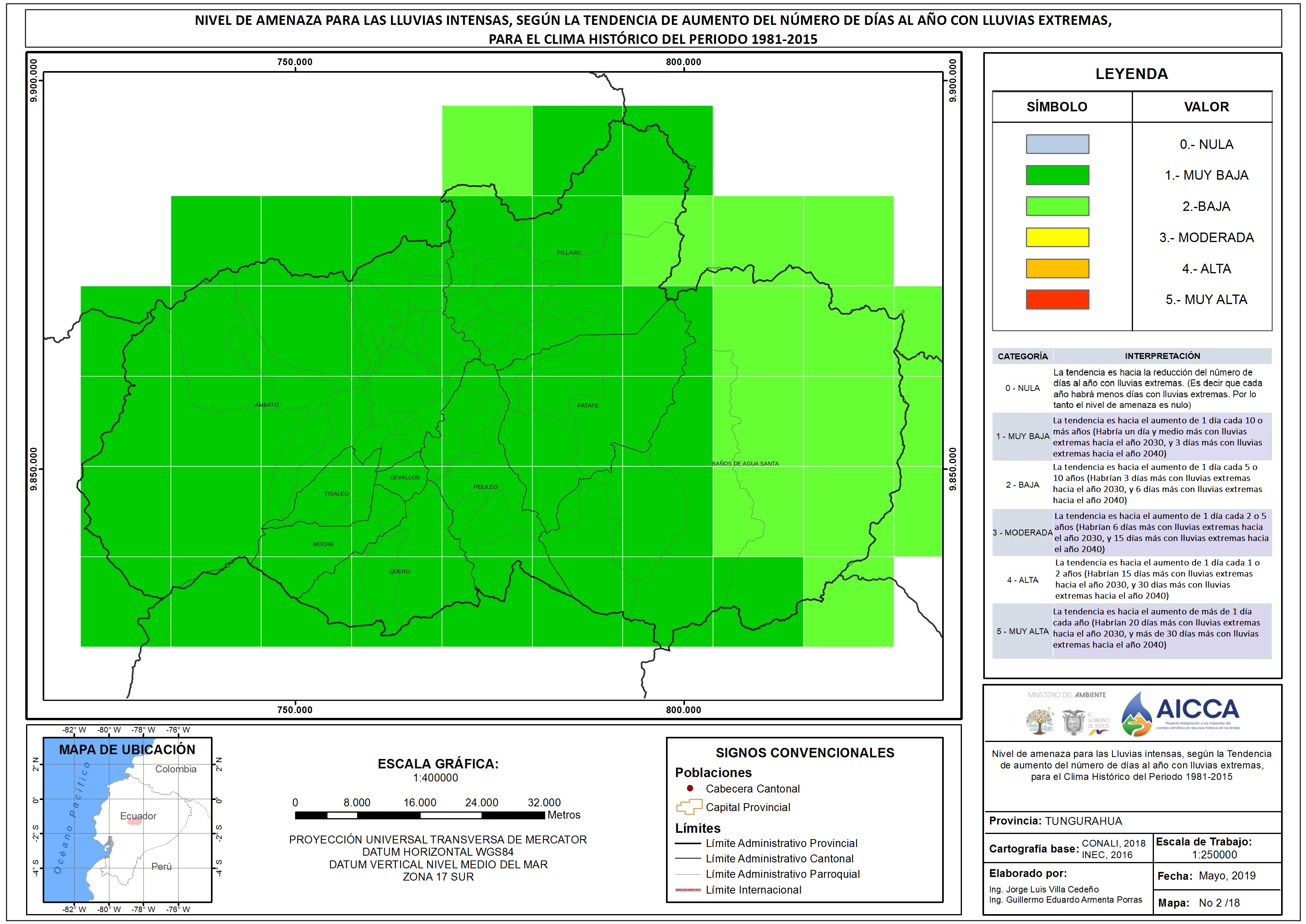Image resolution: width=1306 pixels, height=924 pixels.
Task: Select the orange ALTA legend swatch
Action: (1057, 269)
